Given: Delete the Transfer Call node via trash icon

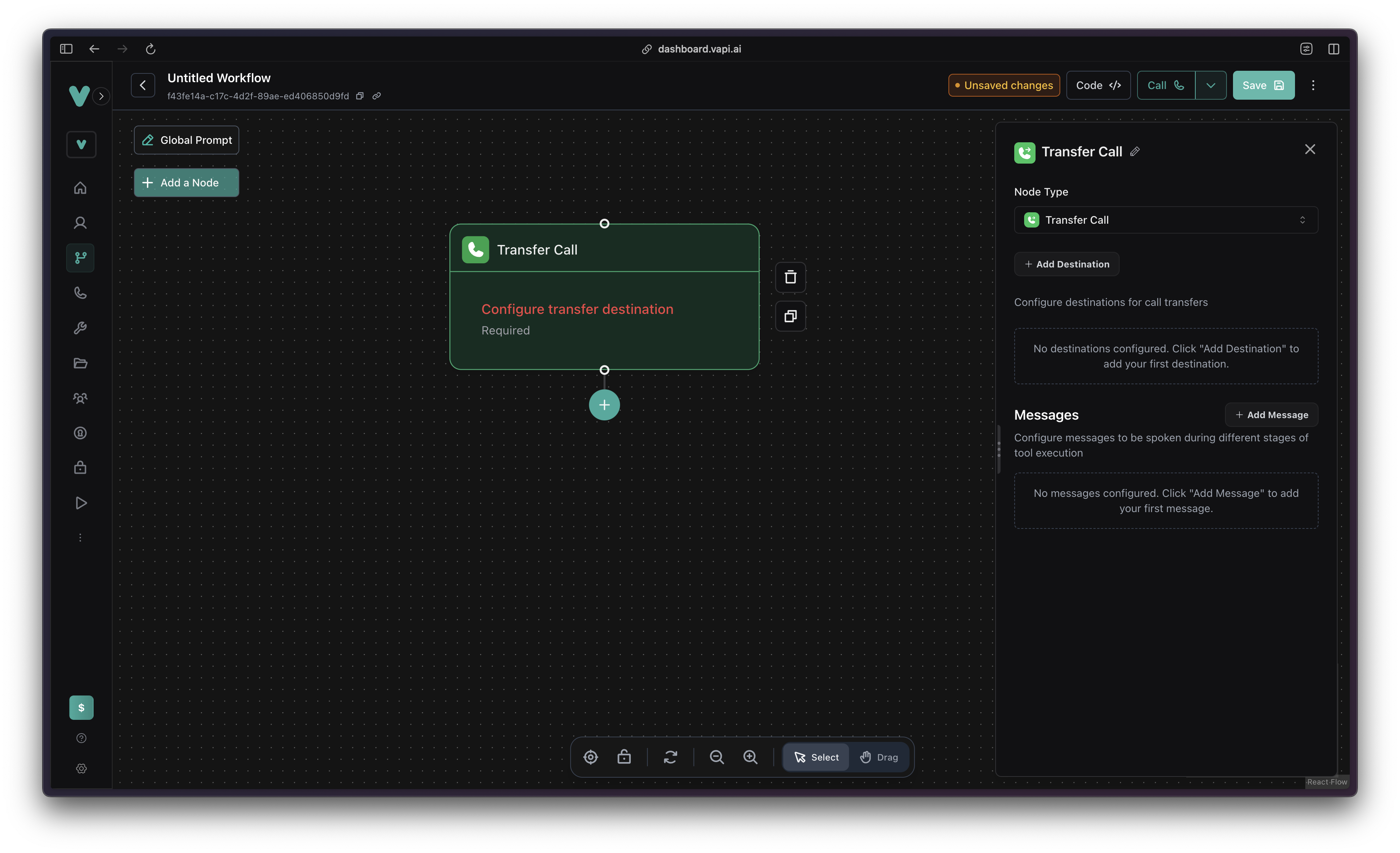Looking at the screenshot, I should click(x=790, y=277).
